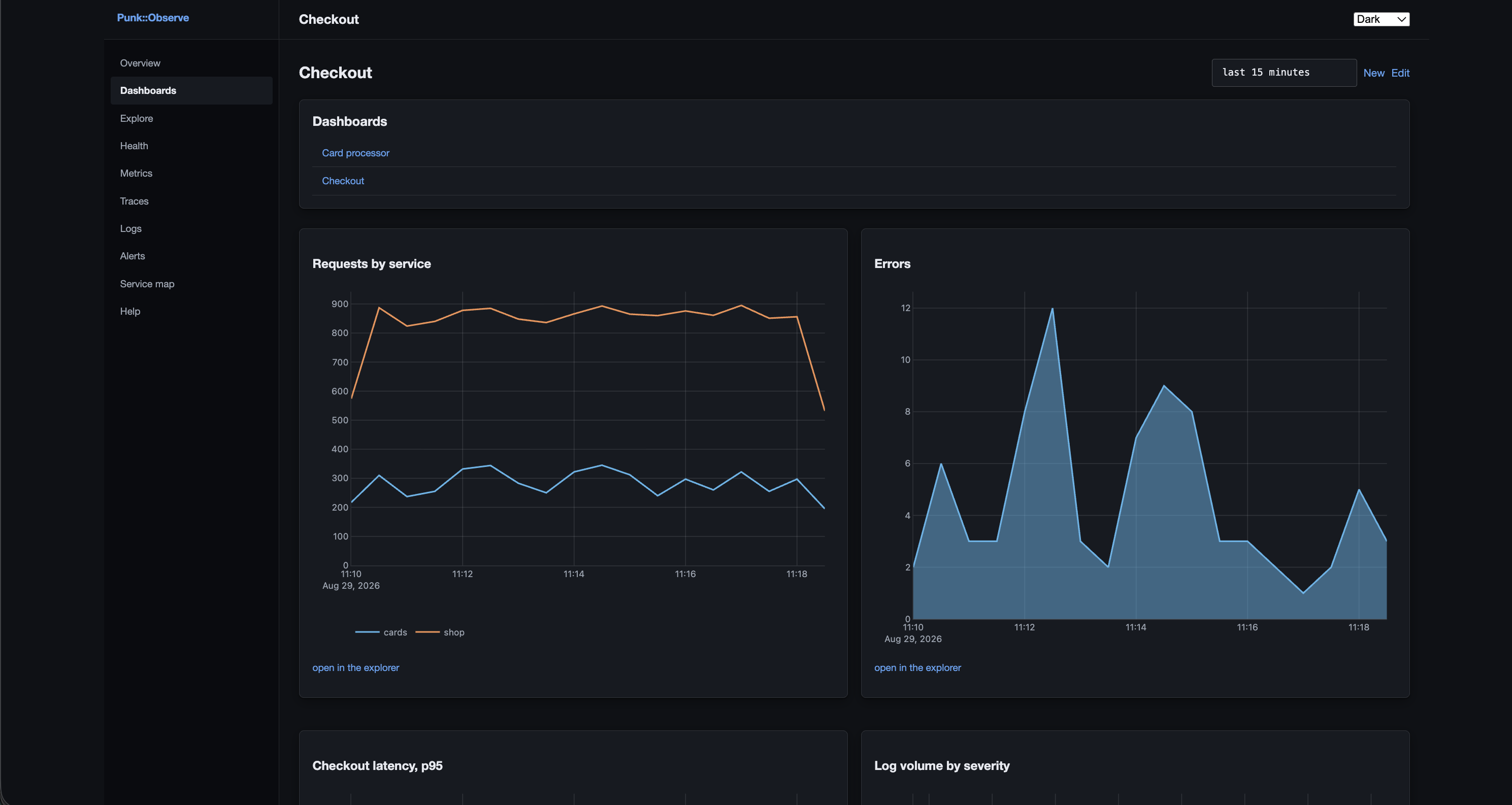This screenshot has height=805, width=1512.
Task: Open Help in the sidebar
Action: [191, 311]
